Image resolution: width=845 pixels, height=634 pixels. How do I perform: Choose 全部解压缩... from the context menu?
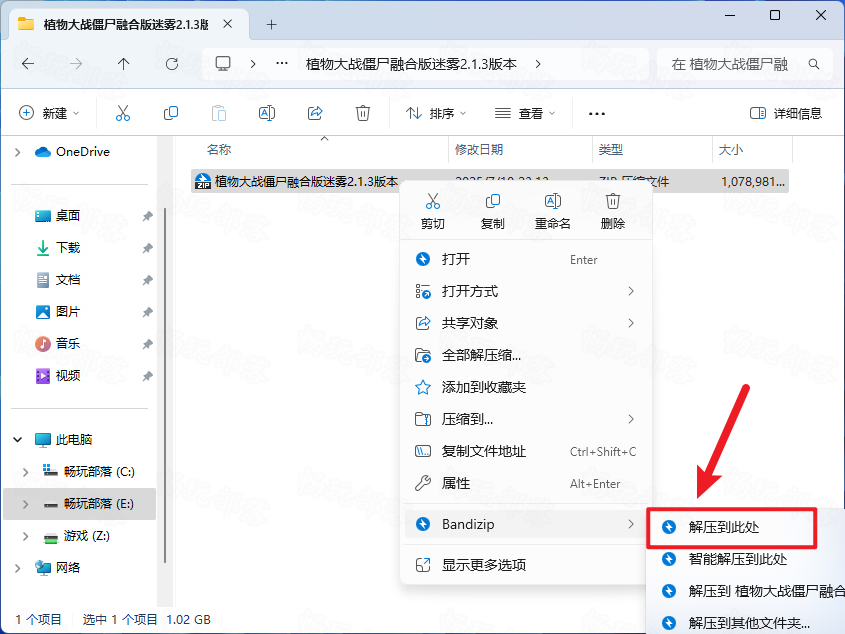[x=526, y=355]
